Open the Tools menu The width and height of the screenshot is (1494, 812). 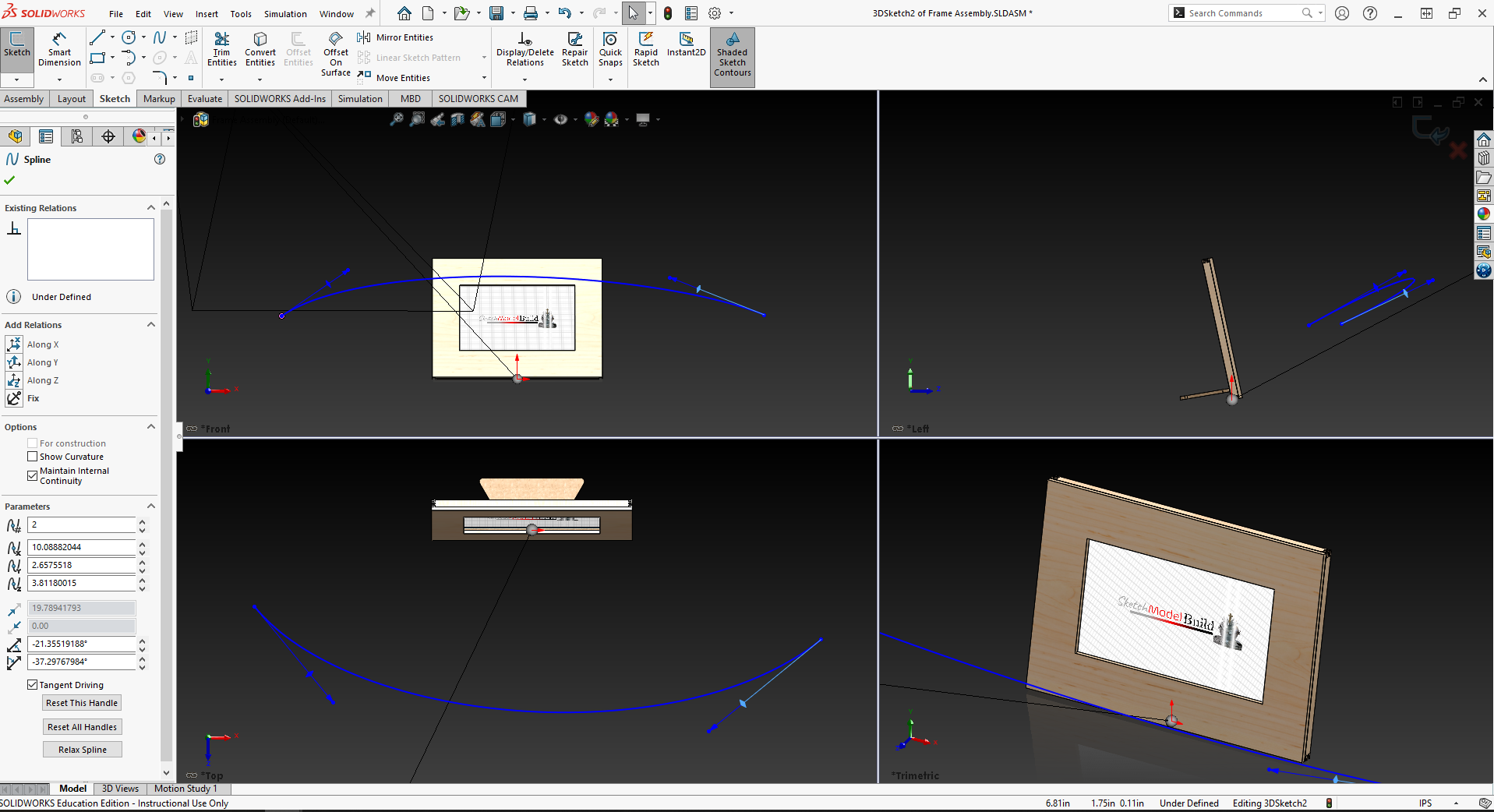click(x=241, y=14)
